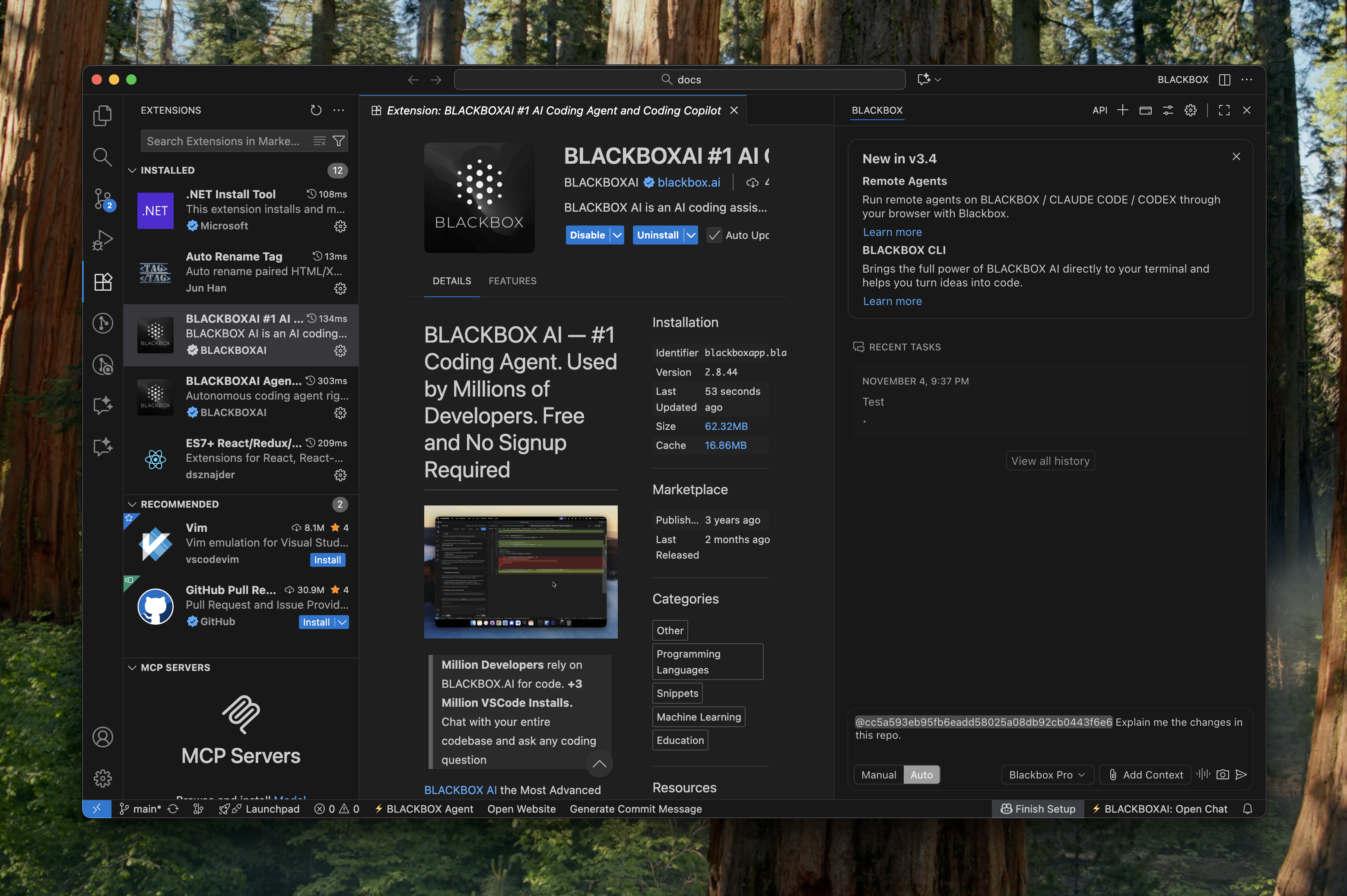Image resolution: width=1347 pixels, height=896 pixels.
Task: Install the Vim extension
Action: pos(327,560)
